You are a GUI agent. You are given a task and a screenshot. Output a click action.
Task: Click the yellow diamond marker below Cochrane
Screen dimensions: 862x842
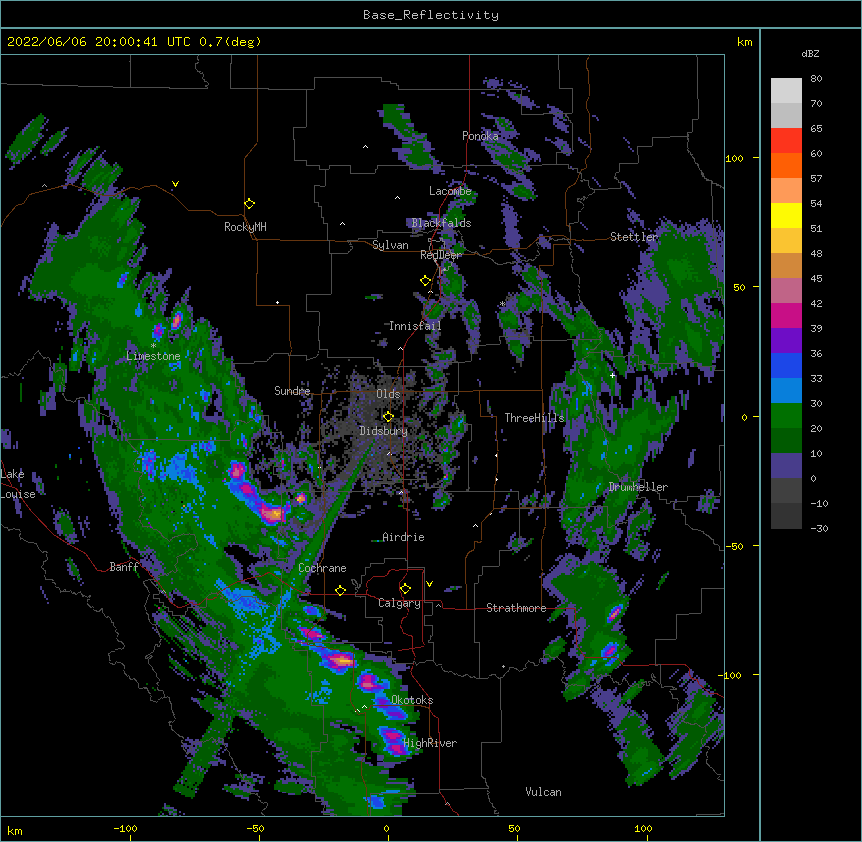click(340, 590)
